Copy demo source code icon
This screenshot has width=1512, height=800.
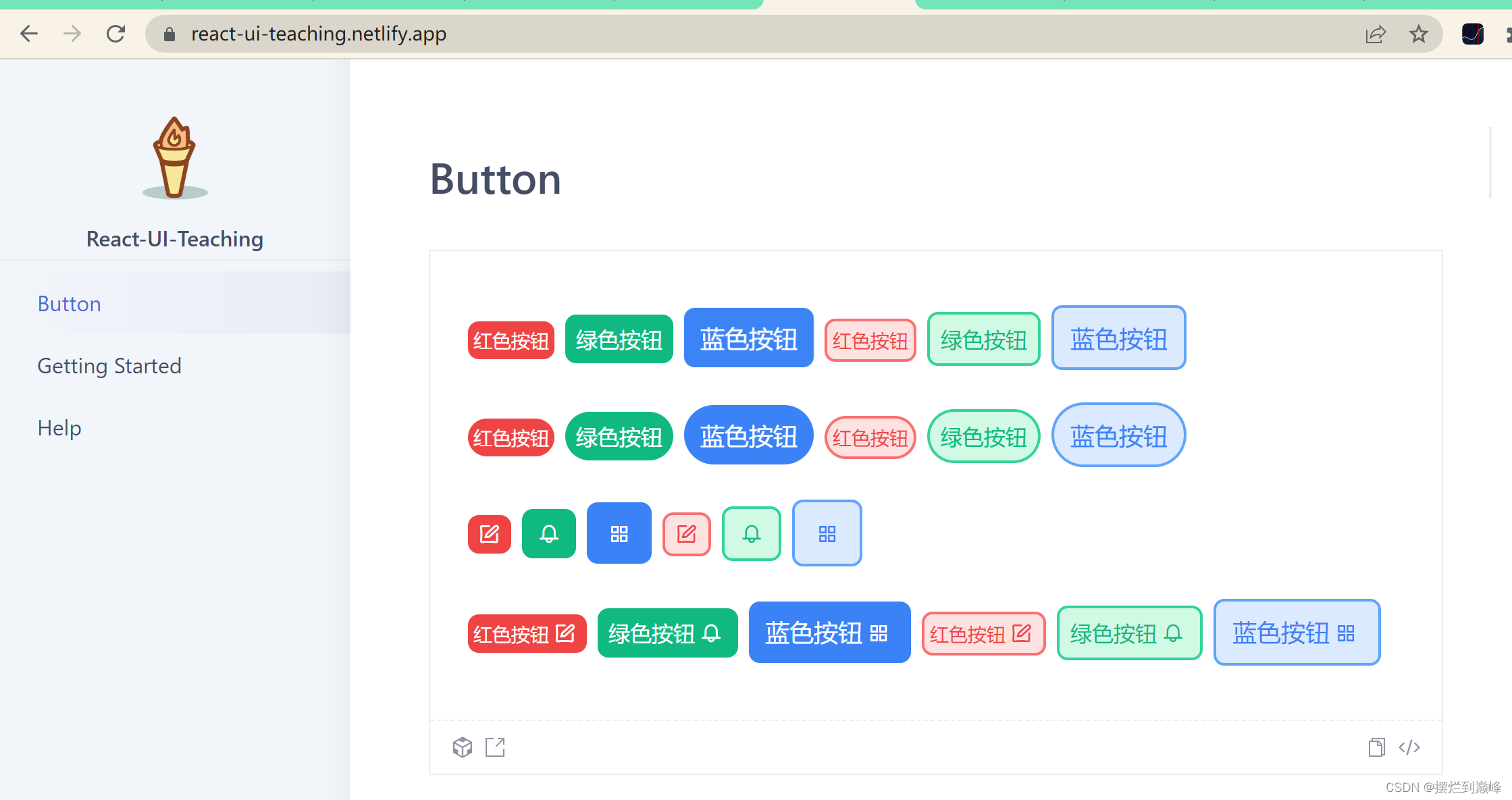[1376, 747]
